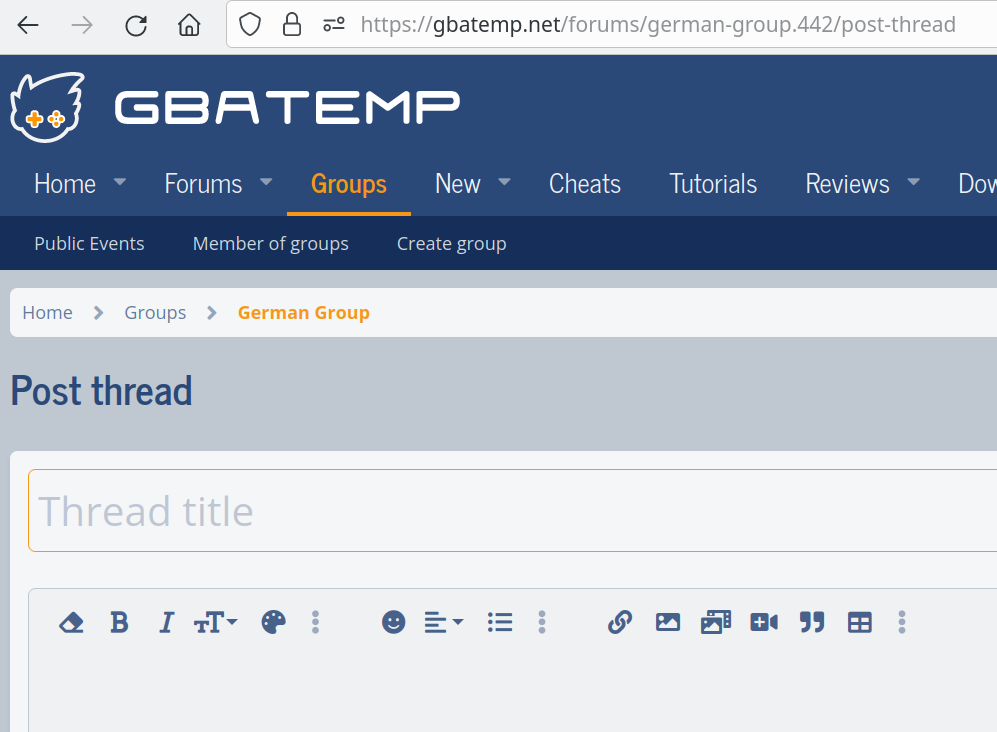Open more options after table icon
The height and width of the screenshot is (732, 997).
click(x=902, y=622)
